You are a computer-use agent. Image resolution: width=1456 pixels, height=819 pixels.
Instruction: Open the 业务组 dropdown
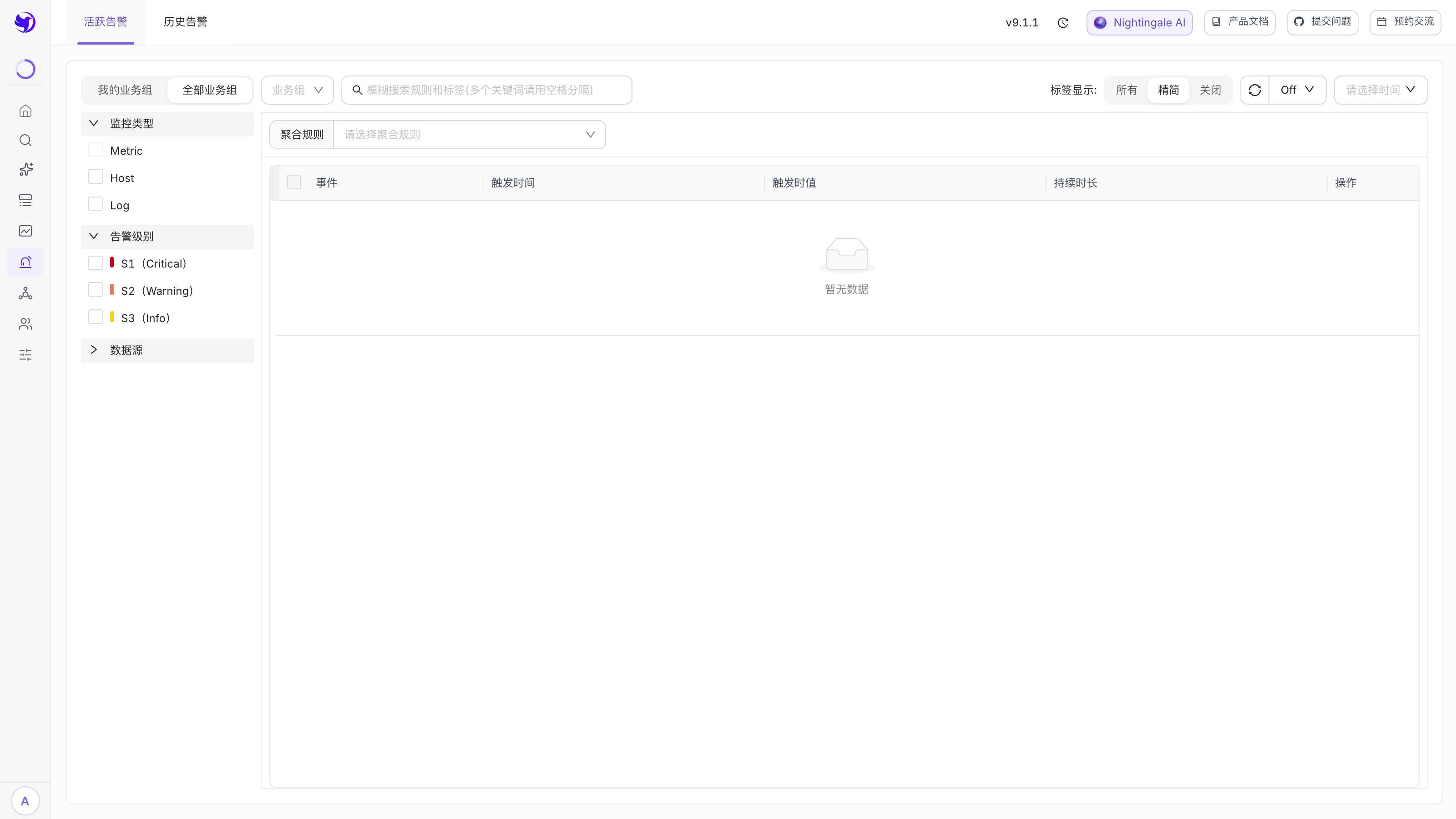[297, 90]
